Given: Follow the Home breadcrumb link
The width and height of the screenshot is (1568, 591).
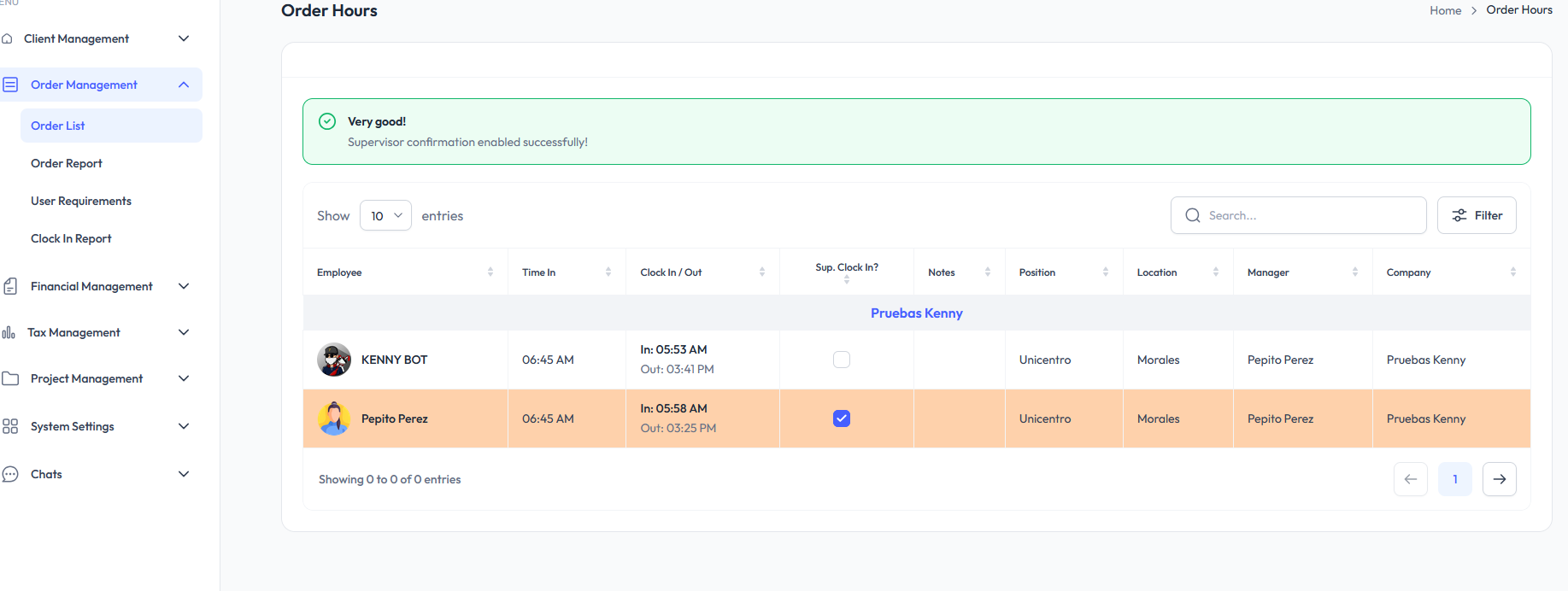Looking at the screenshot, I should [1445, 10].
